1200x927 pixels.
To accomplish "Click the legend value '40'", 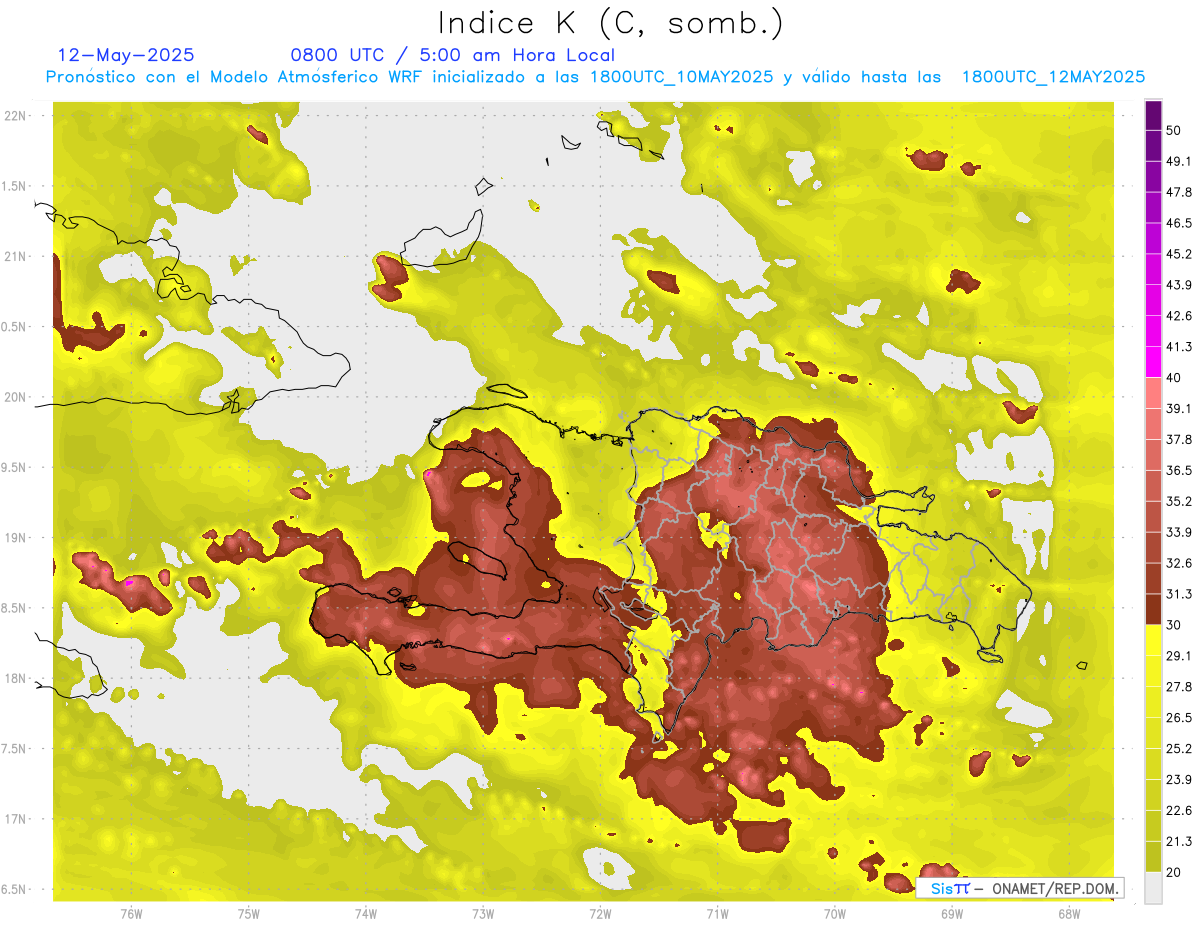I will pos(1174,378).
